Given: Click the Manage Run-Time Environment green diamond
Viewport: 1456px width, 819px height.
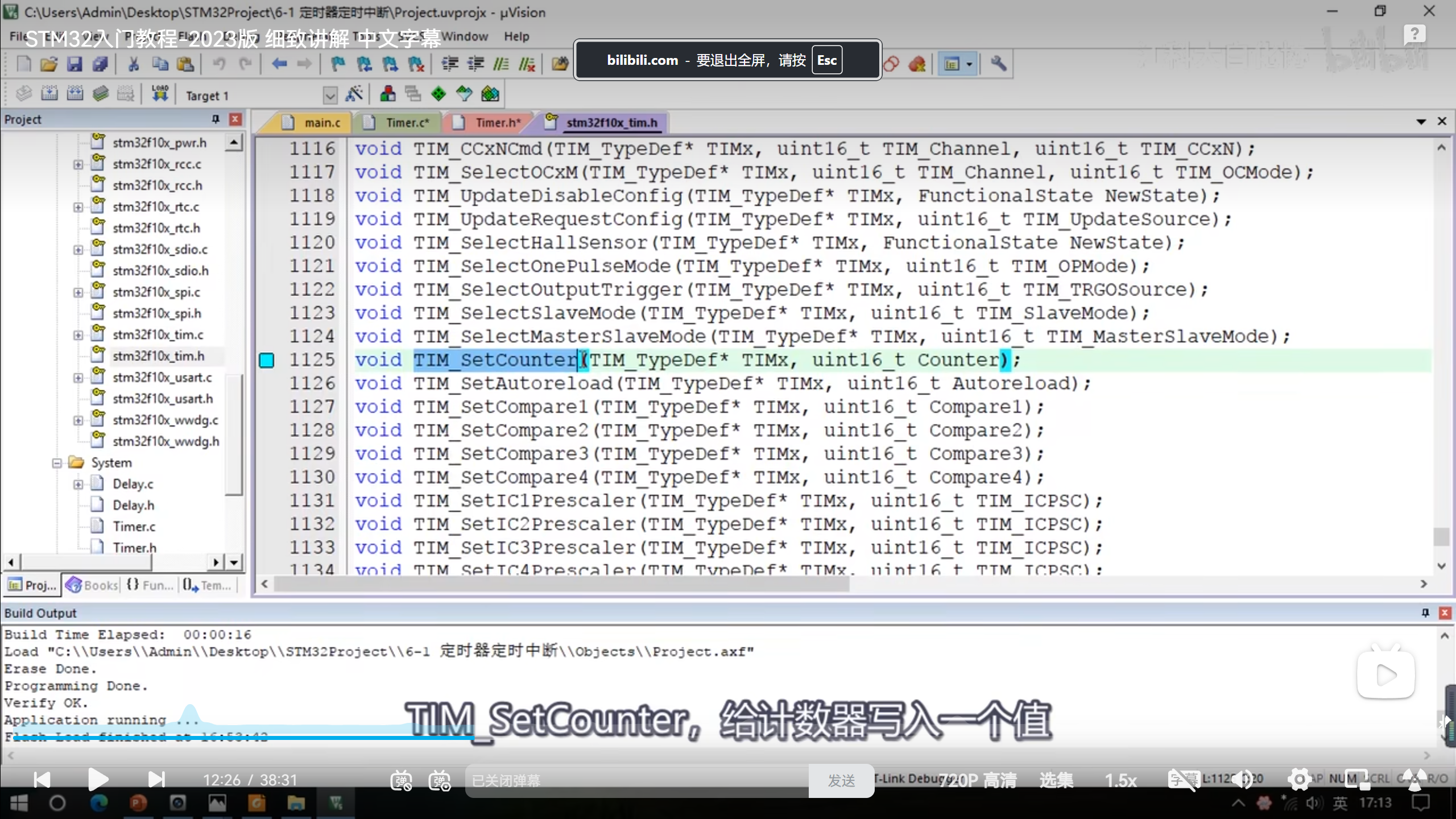Looking at the screenshot, I should 439,94.
